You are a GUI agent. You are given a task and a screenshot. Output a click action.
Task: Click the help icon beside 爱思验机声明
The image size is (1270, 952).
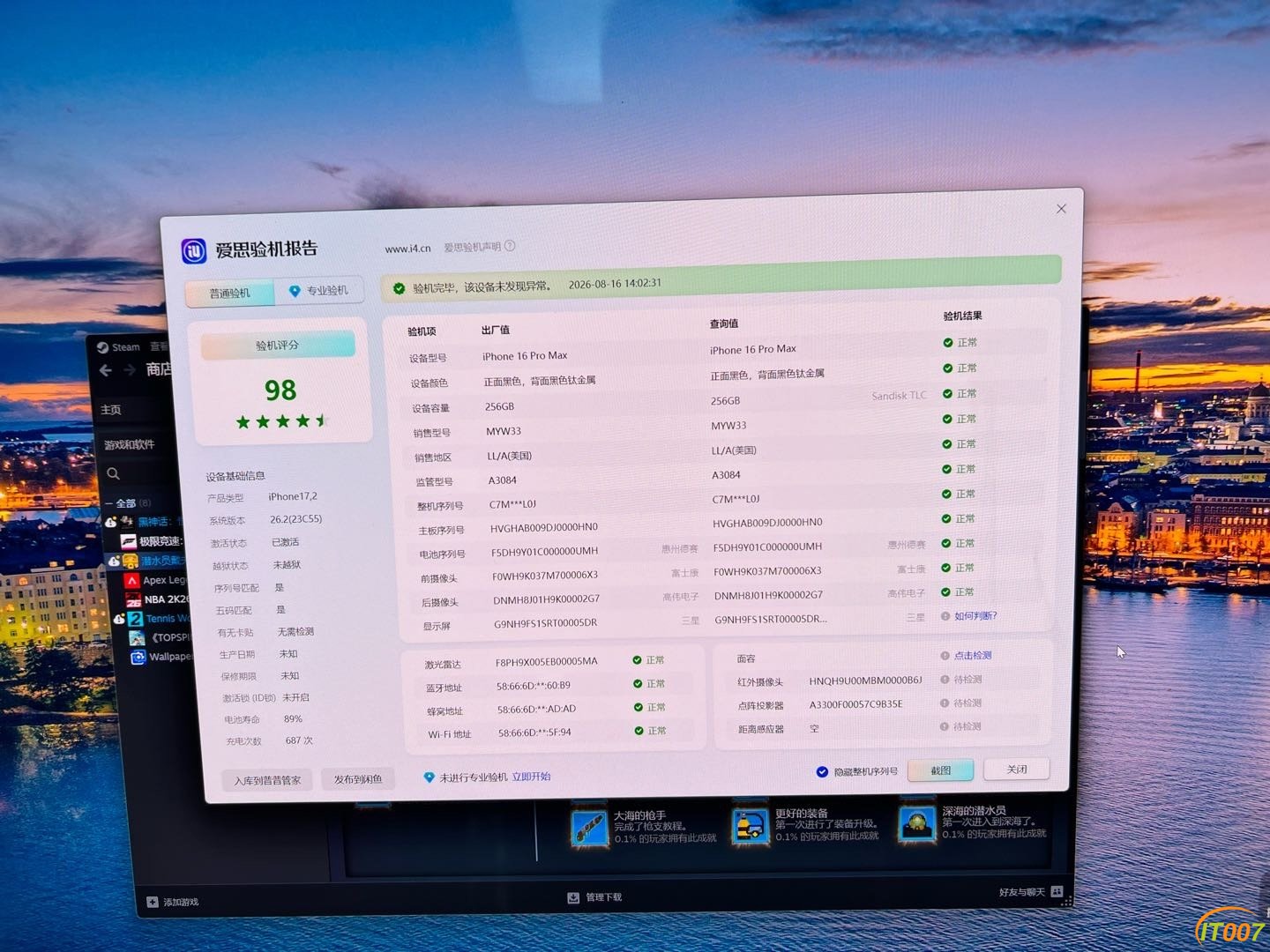point(510,246)
